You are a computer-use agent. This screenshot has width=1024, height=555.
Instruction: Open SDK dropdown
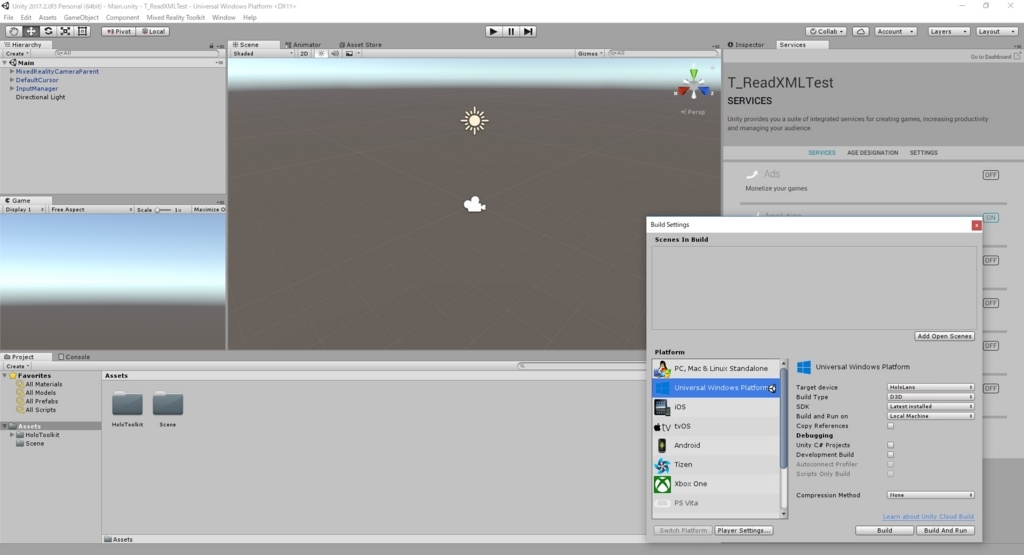coord(930,406)
